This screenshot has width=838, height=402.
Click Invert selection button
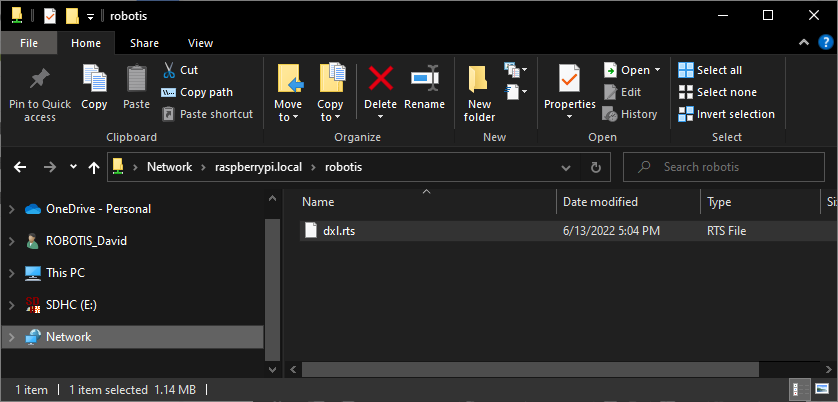726,114
